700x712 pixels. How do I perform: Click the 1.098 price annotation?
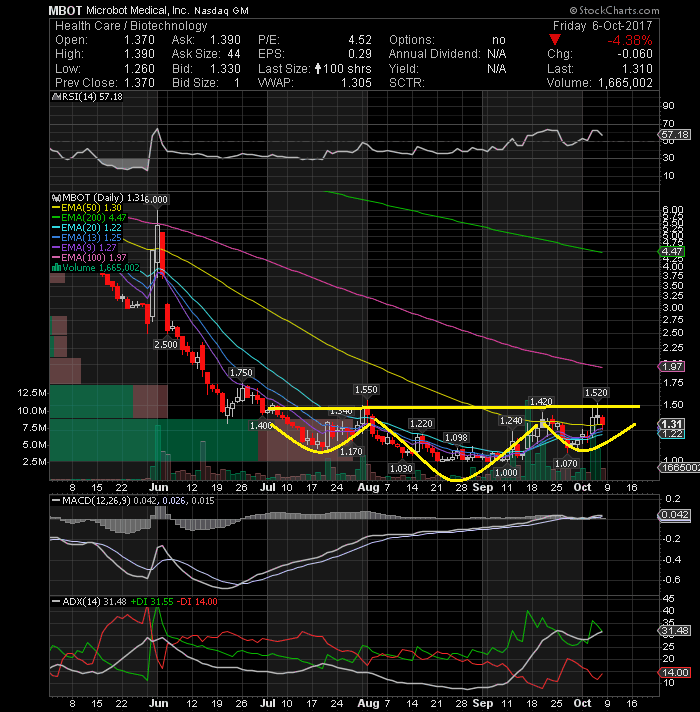[456, 438]
